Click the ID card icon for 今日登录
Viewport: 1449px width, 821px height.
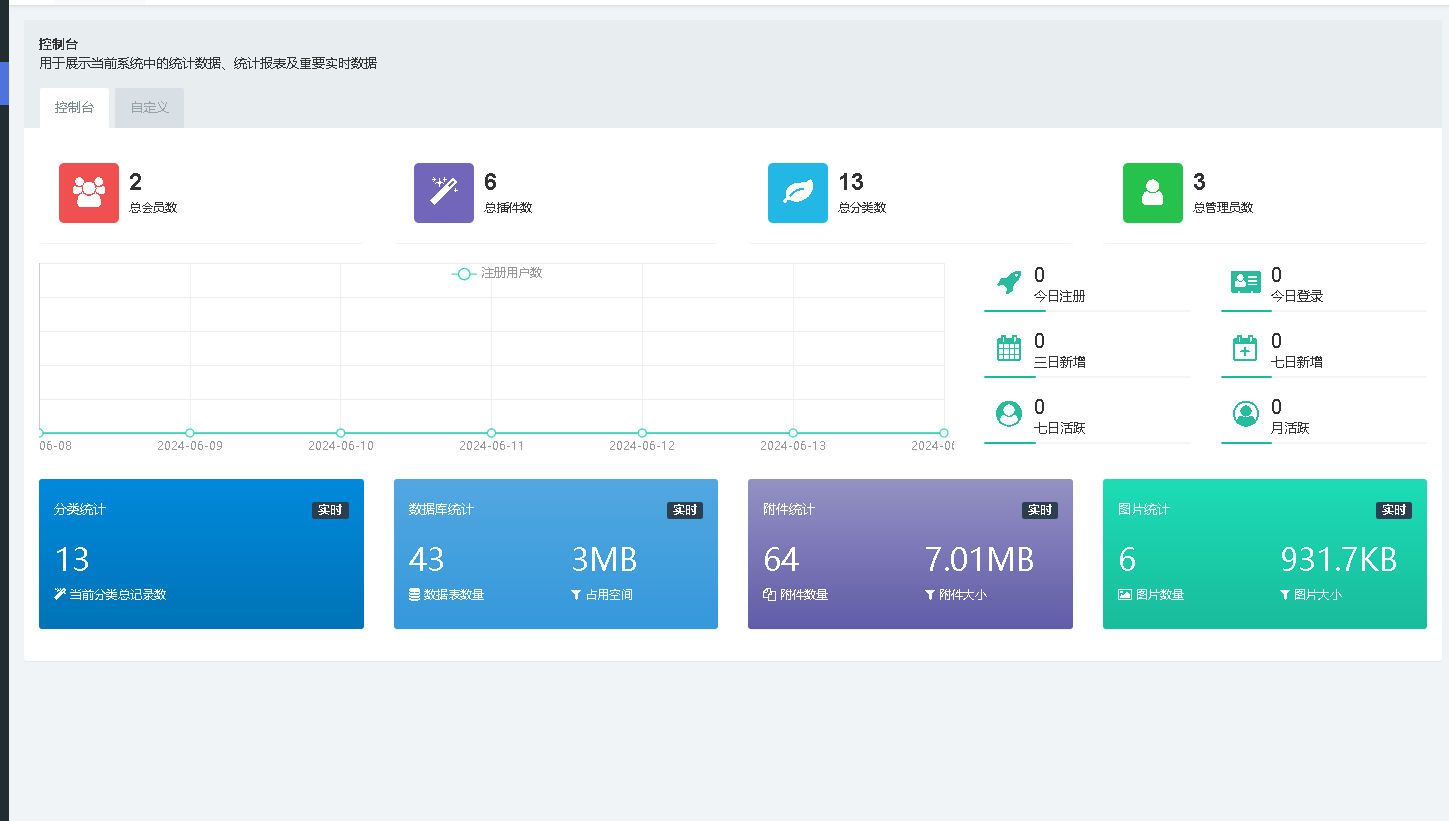1245,282
